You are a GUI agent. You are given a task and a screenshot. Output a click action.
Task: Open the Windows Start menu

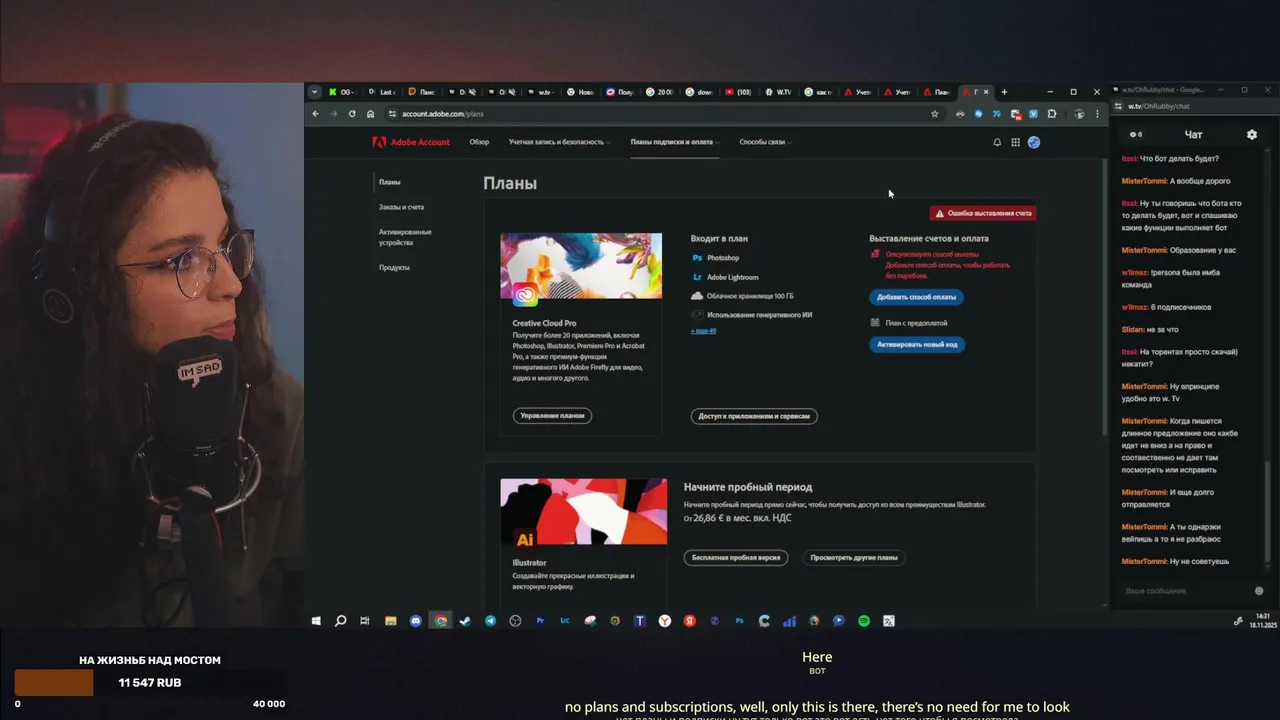(x=316, y=621)
